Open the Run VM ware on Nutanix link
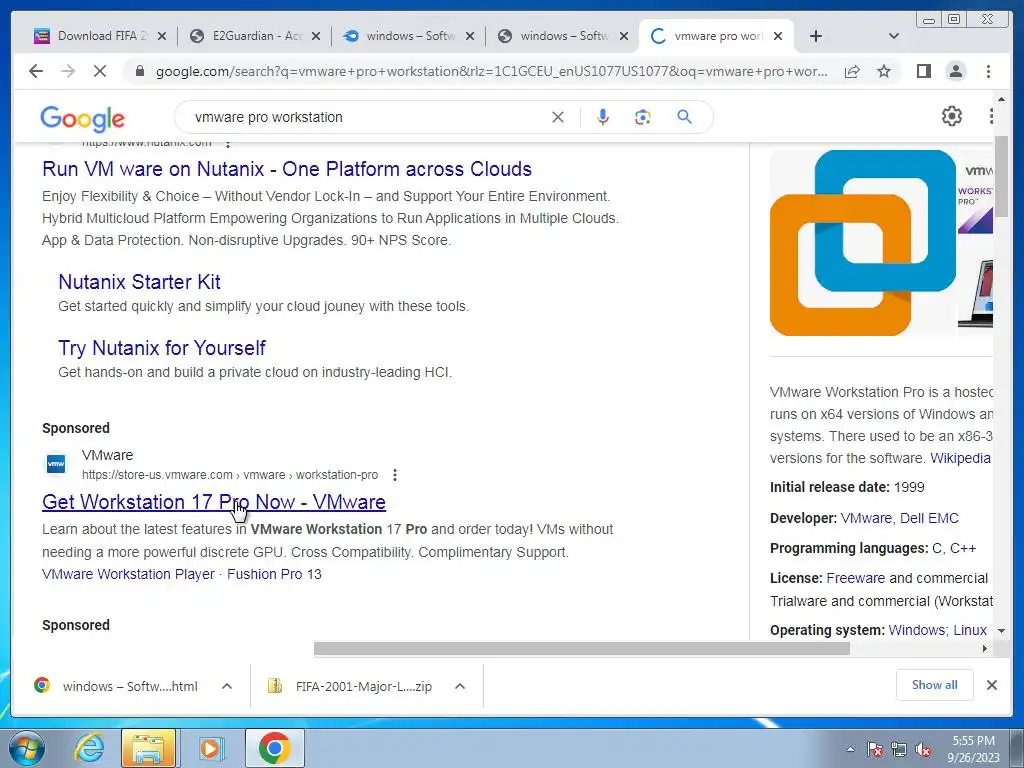Image resolution: width=1024 pixels, height=768 pixels. [287, 168]
